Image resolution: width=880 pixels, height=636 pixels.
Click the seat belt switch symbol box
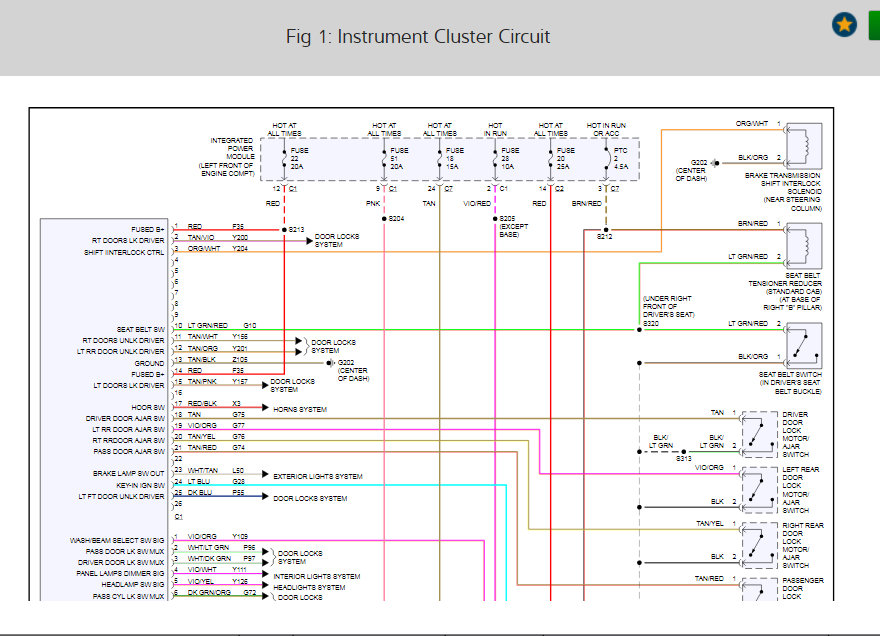point(804,346)
